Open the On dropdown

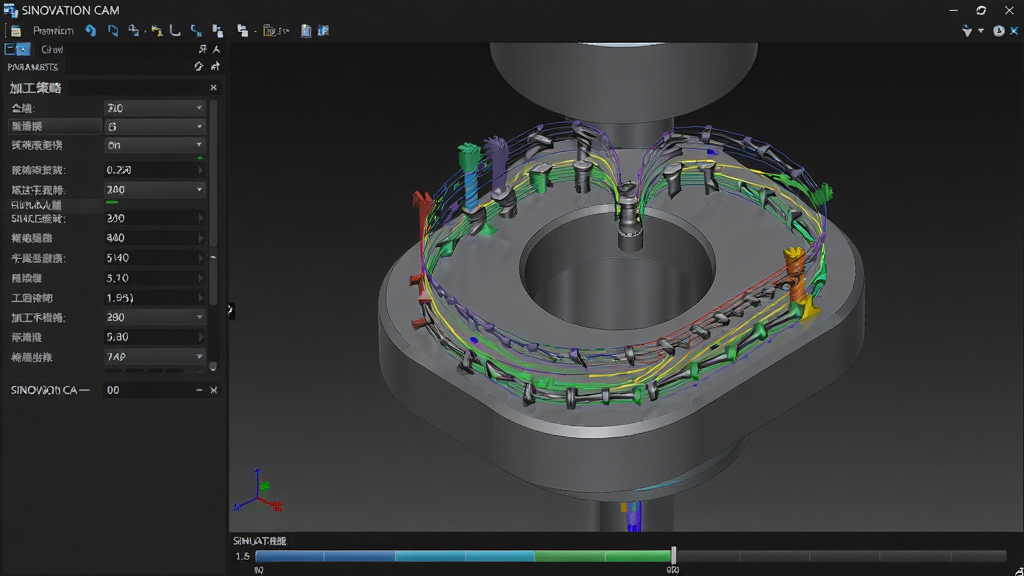tap(154, 145)
